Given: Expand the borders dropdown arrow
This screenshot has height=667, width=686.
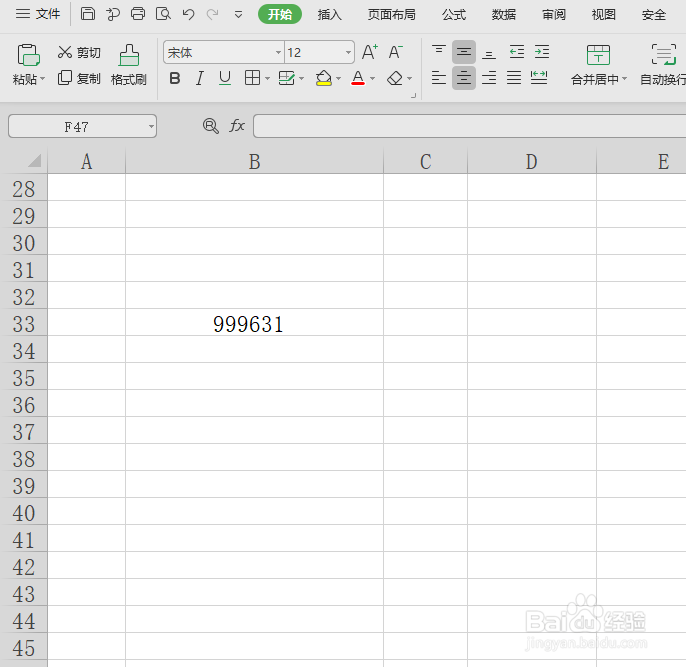Looking at the screenshot, I should tap(267, 79).
